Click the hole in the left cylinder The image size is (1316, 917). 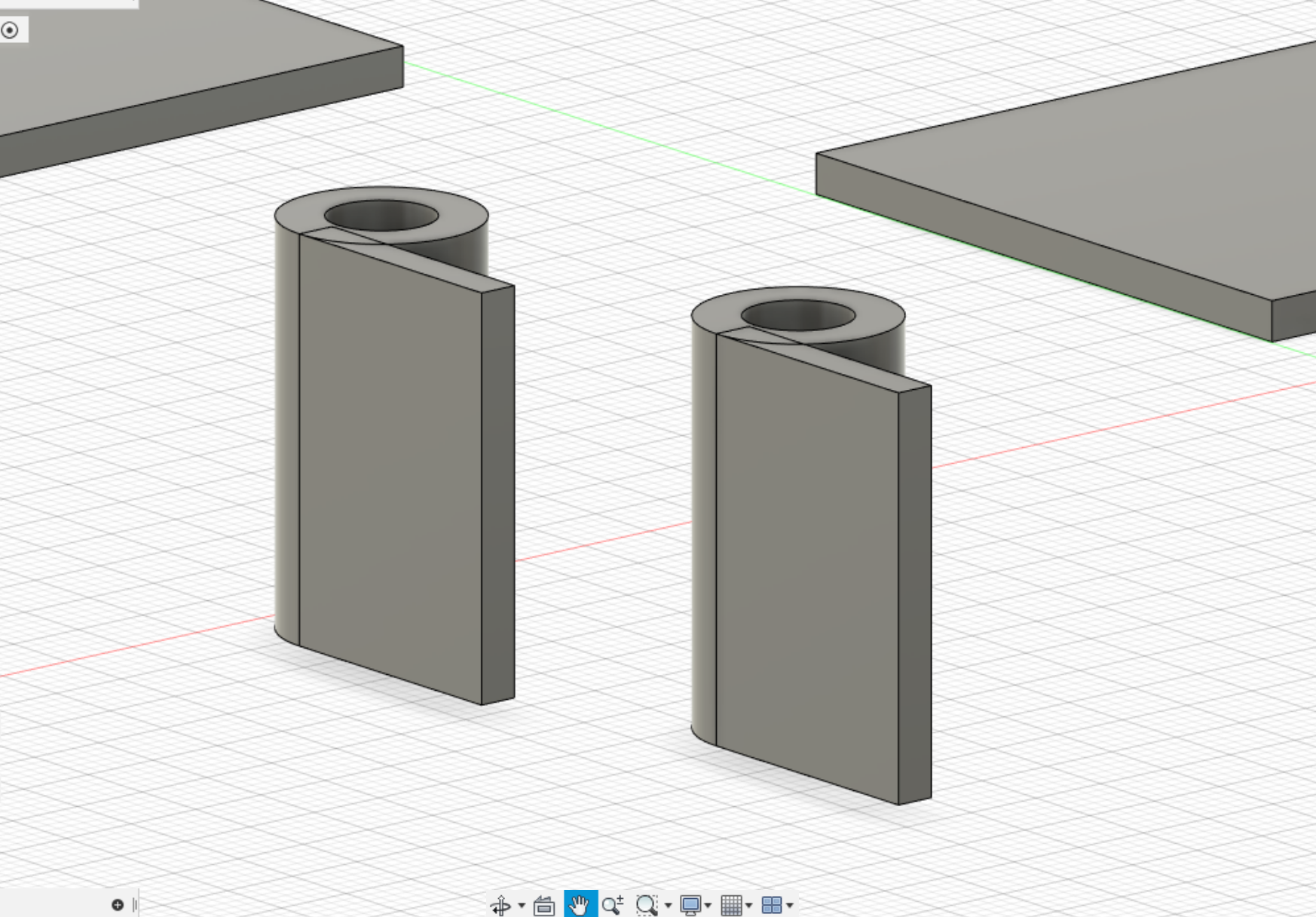pyautogui.click(x=381, y=216)
